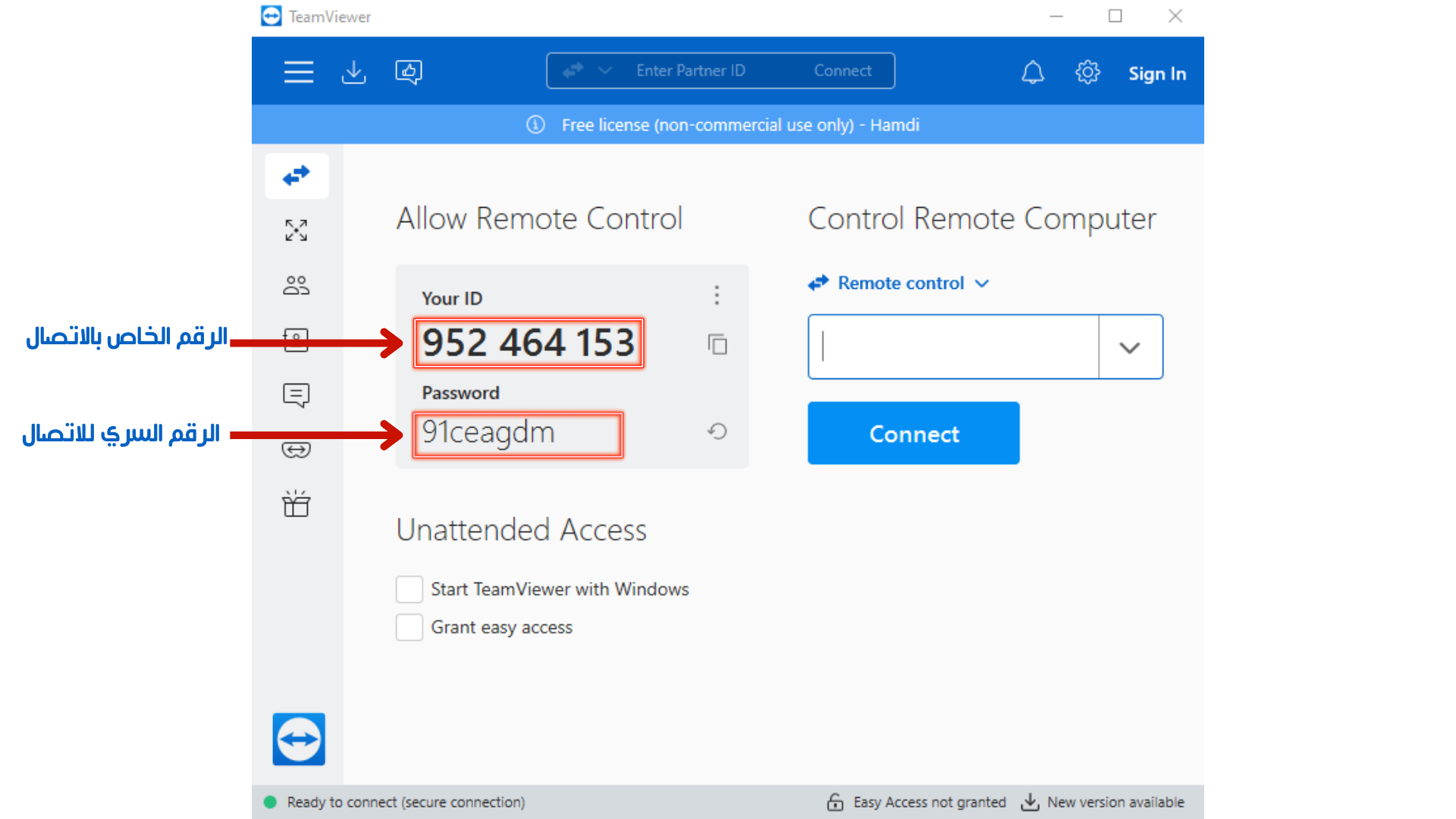Click the Free license notice text
This screenshot has height=819, width=1456.
pyautogui.click(x=740, y=125)
